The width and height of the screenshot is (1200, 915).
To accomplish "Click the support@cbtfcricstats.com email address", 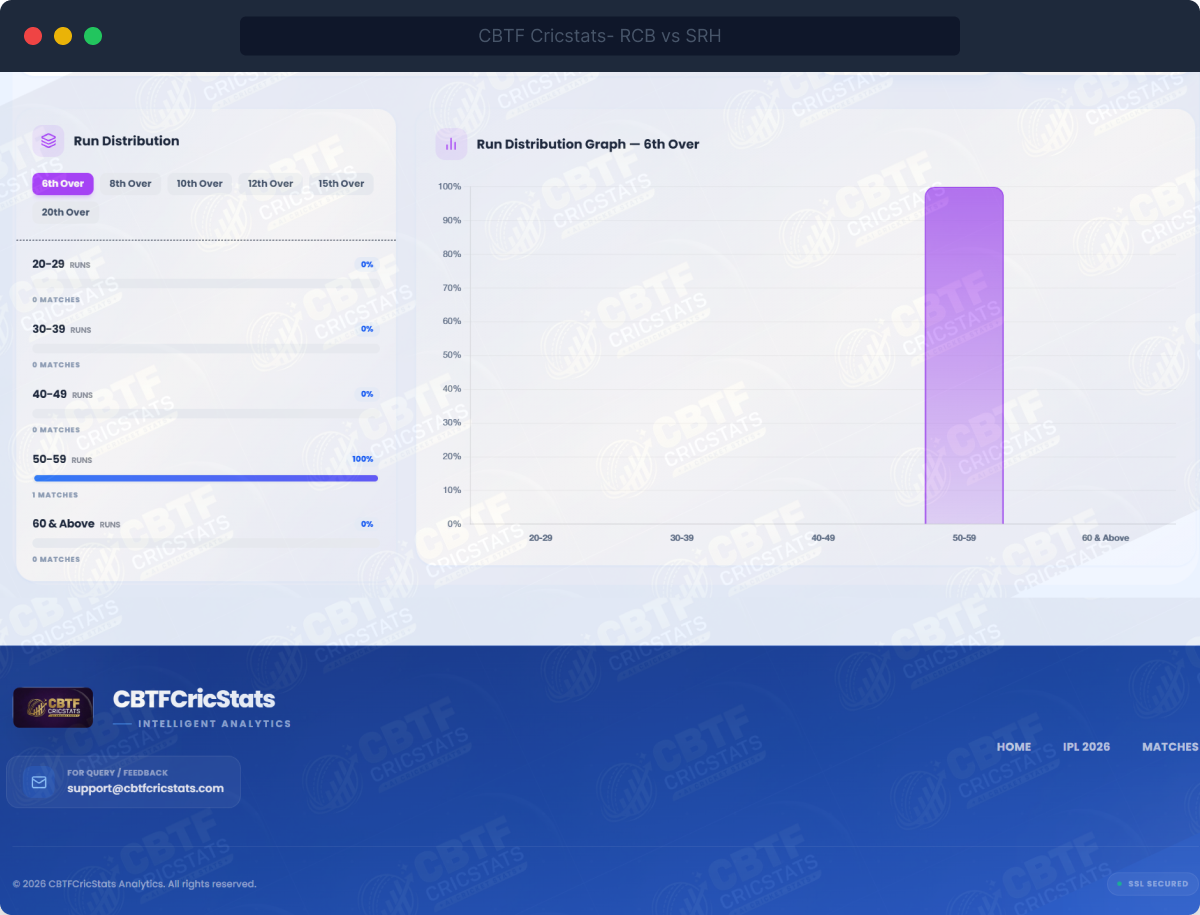I will point(146,788).
